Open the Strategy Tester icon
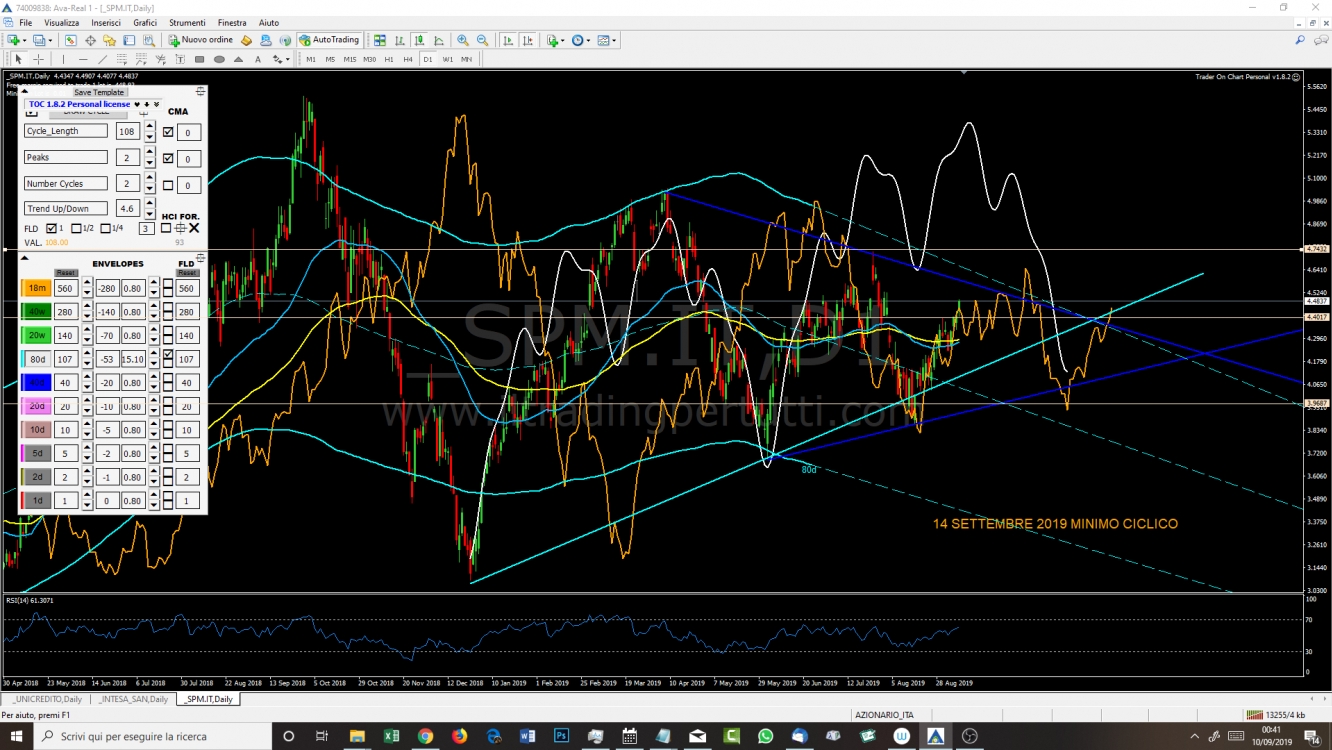The height and width of the screenshot is (750, 1332). (149, 40)
